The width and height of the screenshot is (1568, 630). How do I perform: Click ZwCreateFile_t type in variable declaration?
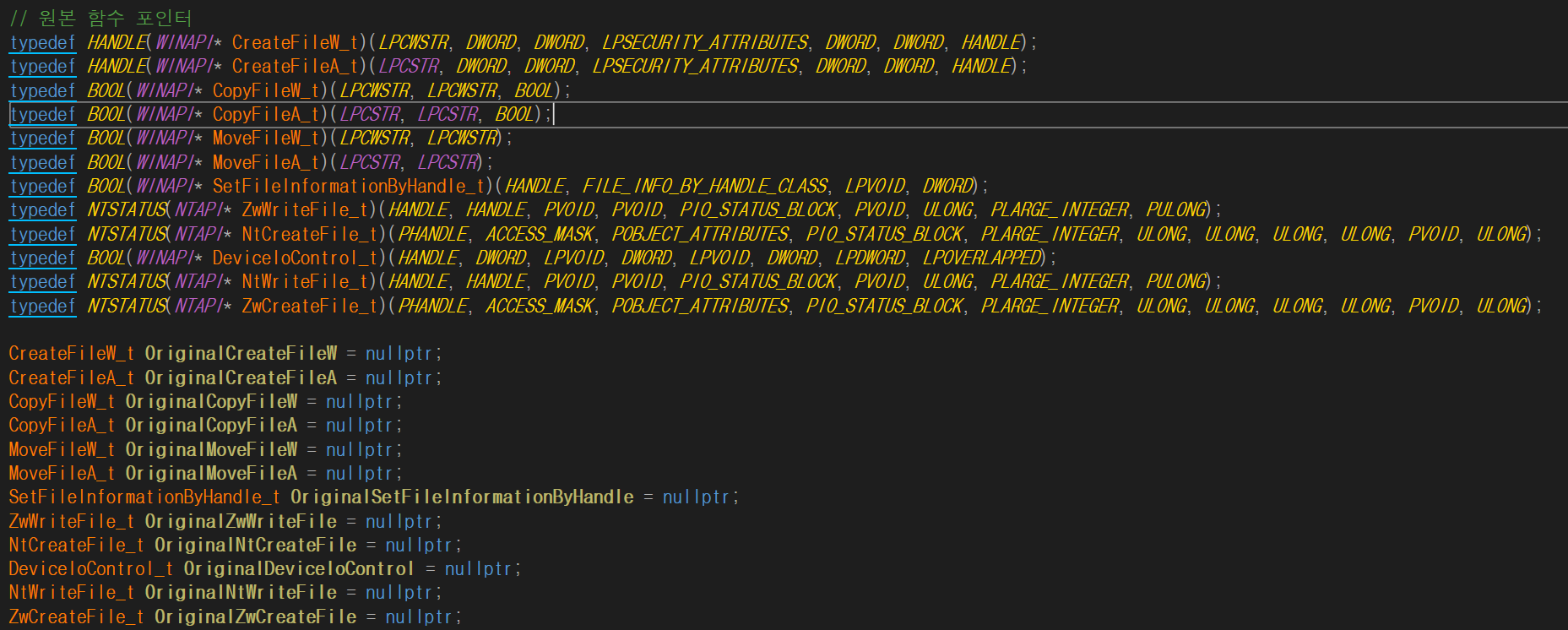[76, 616]
